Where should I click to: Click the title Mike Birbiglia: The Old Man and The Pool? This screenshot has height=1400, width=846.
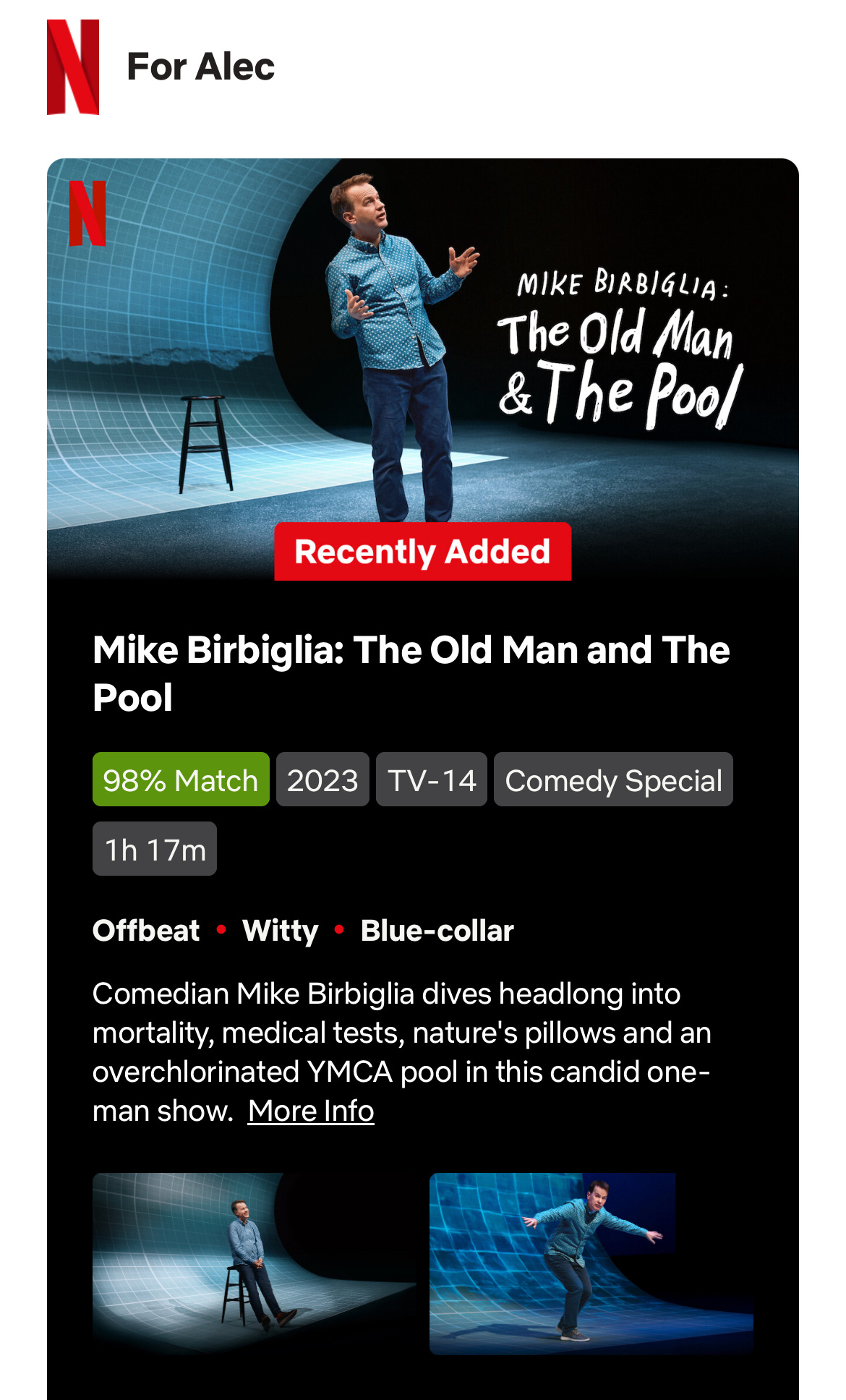tap(411, 673)
